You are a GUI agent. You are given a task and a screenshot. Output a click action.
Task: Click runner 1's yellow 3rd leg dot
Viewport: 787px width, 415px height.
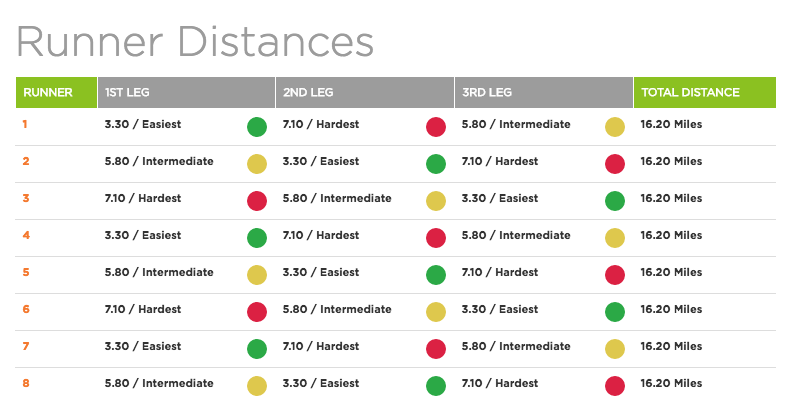(615, 127)
